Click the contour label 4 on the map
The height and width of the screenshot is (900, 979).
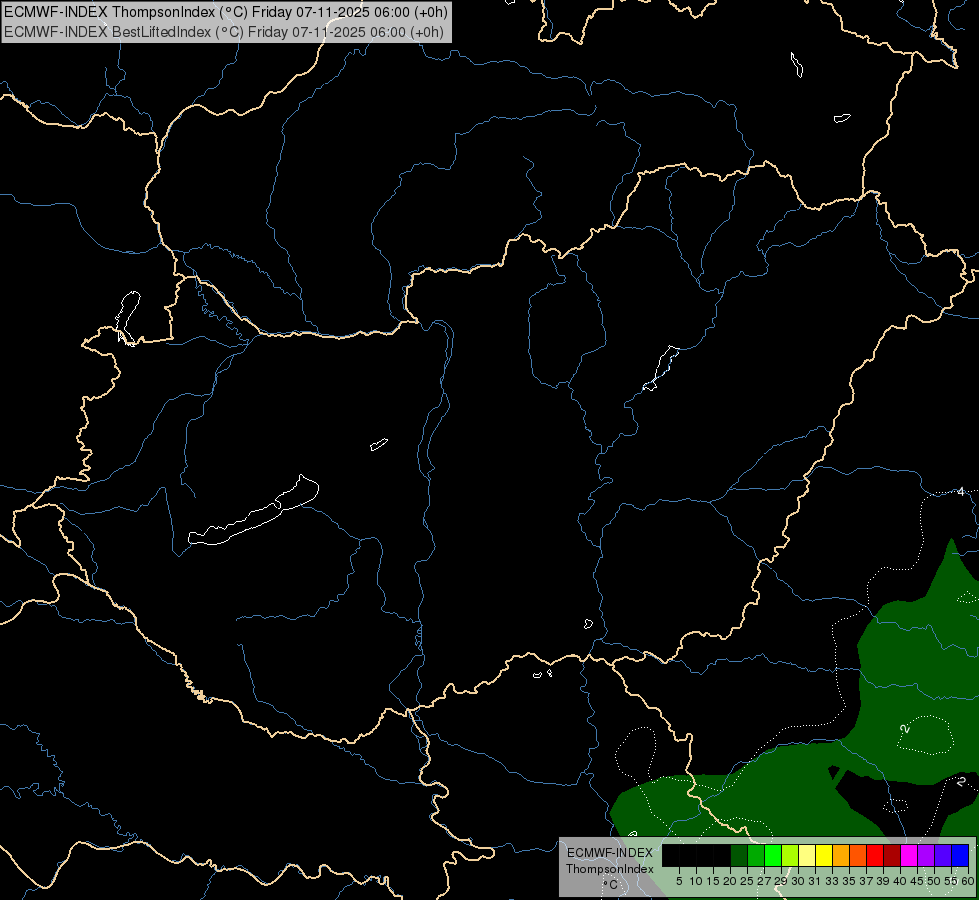point(961,492)
